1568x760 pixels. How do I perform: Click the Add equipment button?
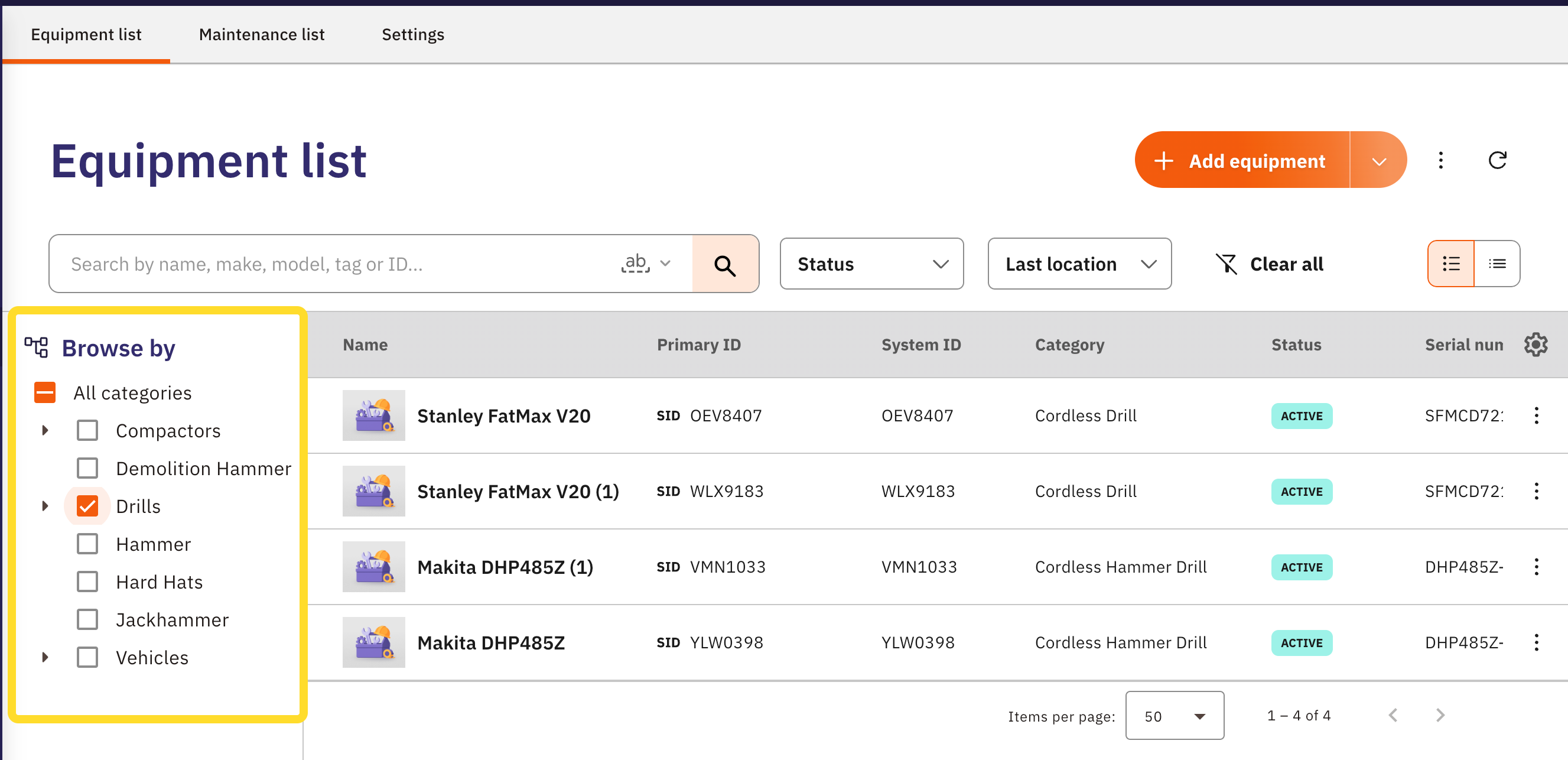coord(1242,161)
